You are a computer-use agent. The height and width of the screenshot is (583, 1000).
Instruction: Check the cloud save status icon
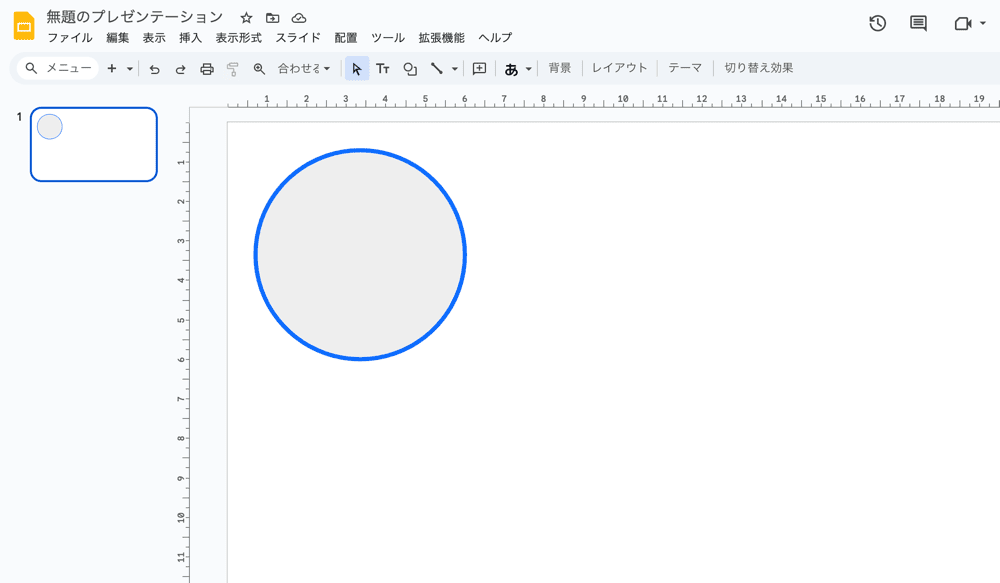coord(298,18)
